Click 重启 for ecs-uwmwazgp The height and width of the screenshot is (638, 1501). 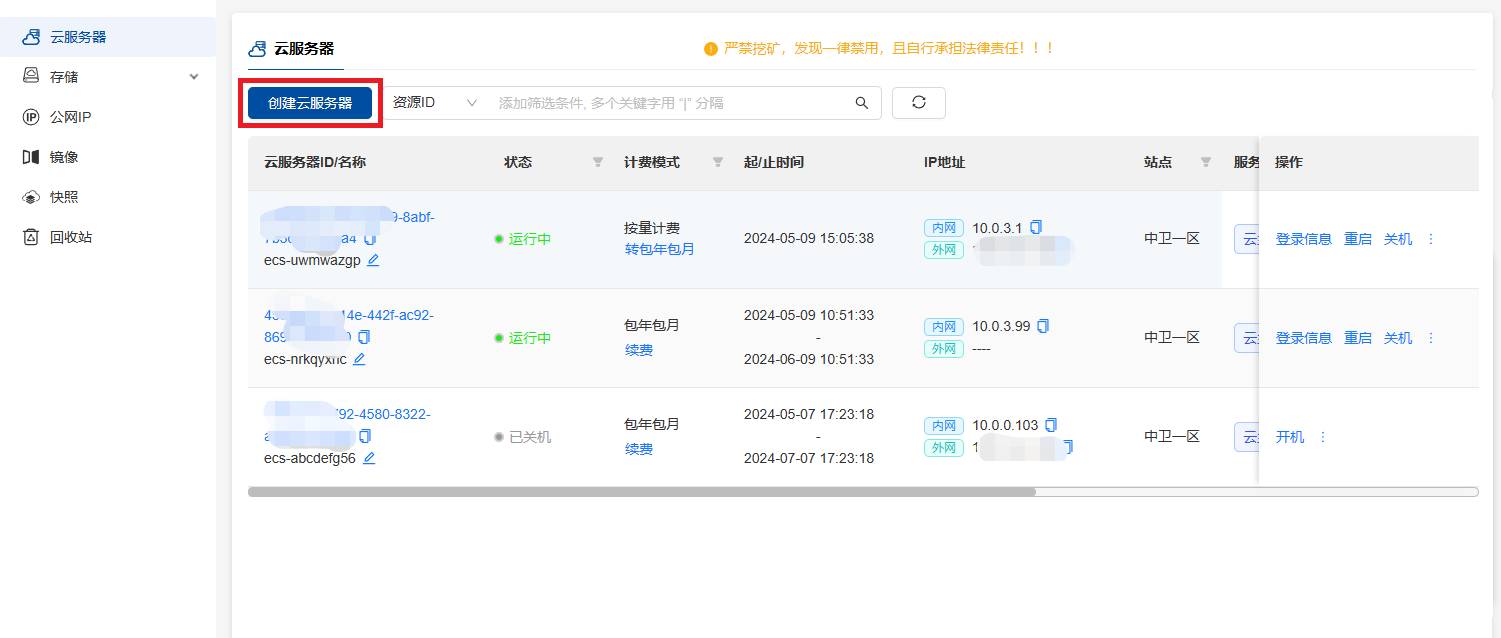(1358, 240)
